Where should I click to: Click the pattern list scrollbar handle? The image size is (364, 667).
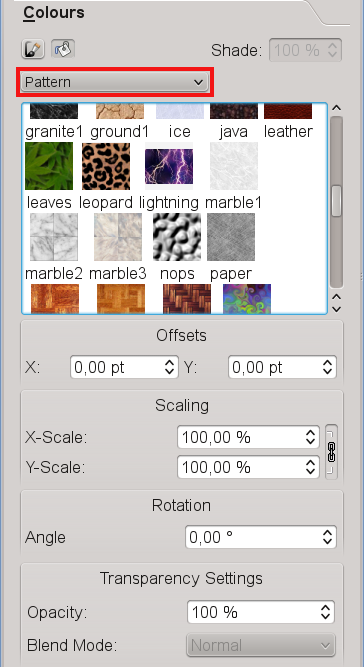(x=336, y=201)
